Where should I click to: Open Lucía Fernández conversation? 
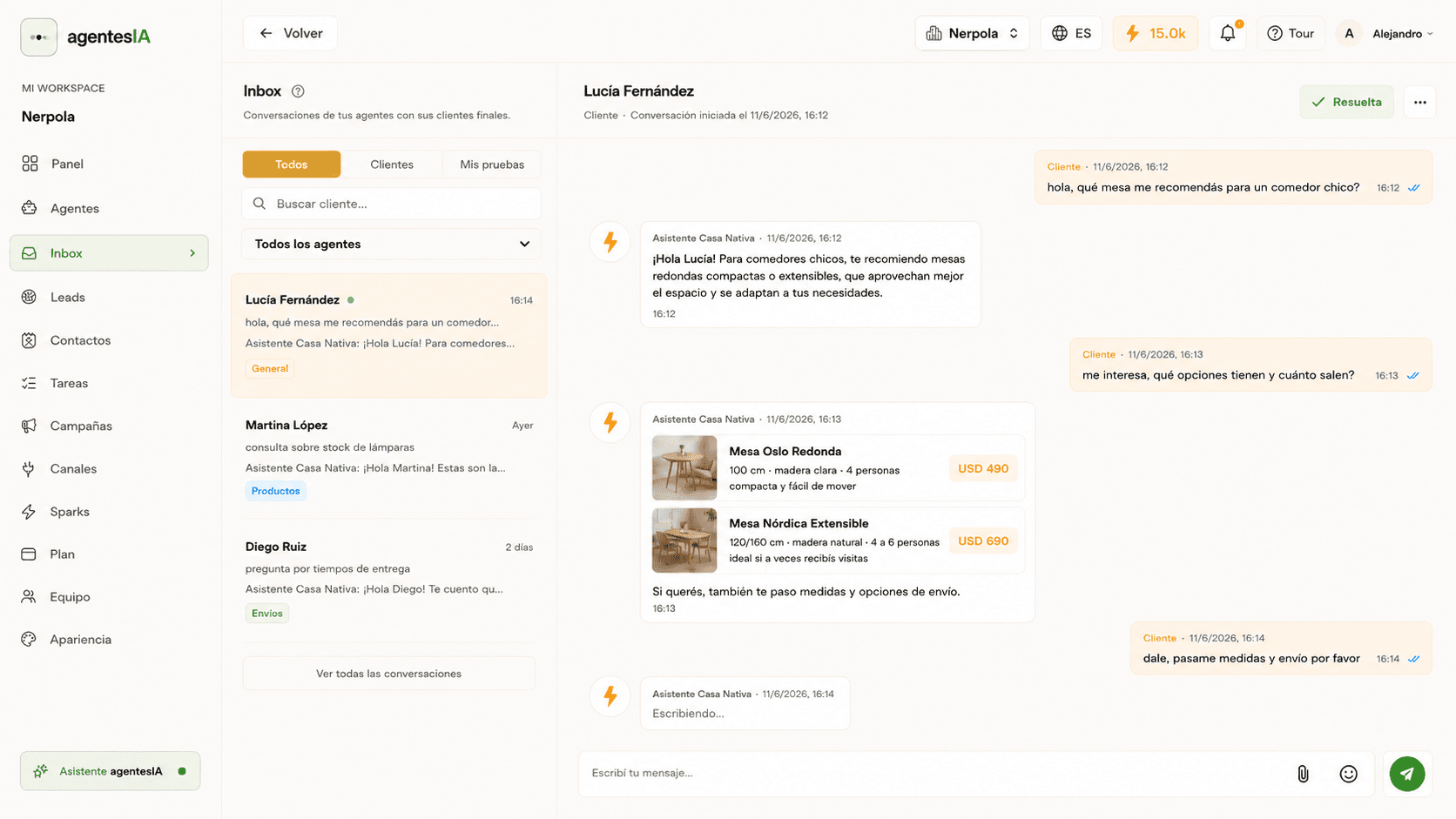click(388, 335)
